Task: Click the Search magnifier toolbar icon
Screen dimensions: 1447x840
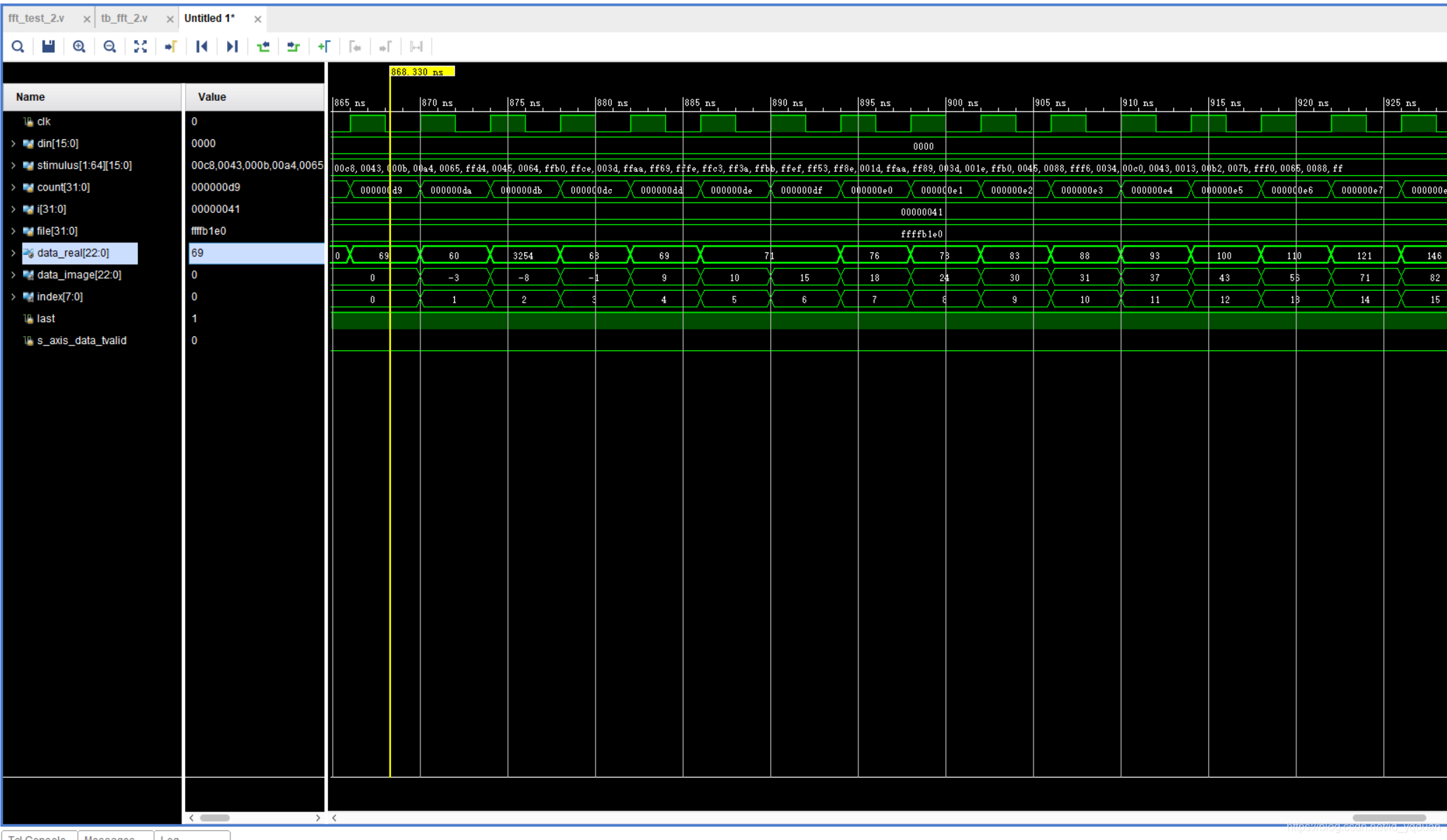Action: click(x=18, y=47)
